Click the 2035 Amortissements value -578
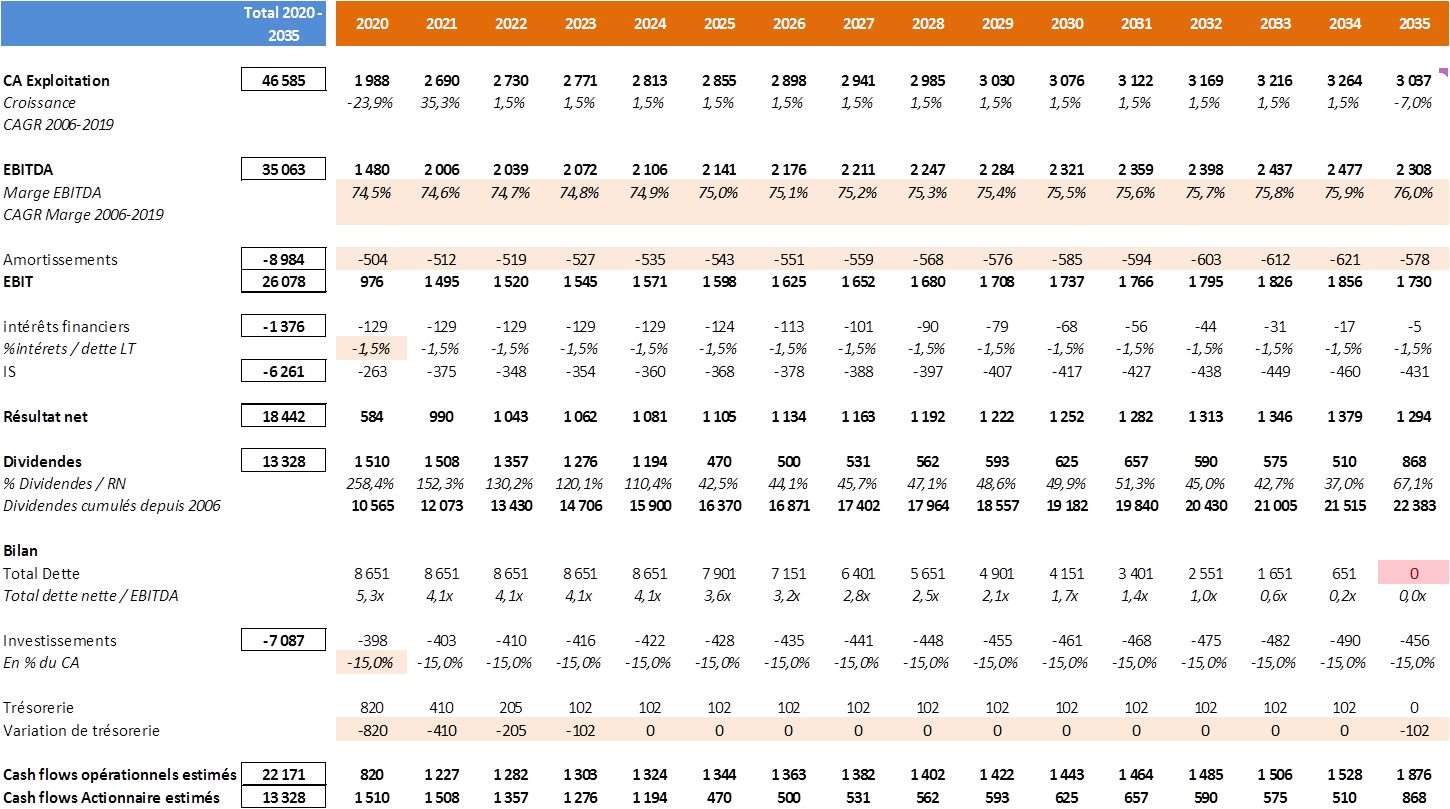The width and height of the screenshot is (1450, 809). tap(1414, 260)
